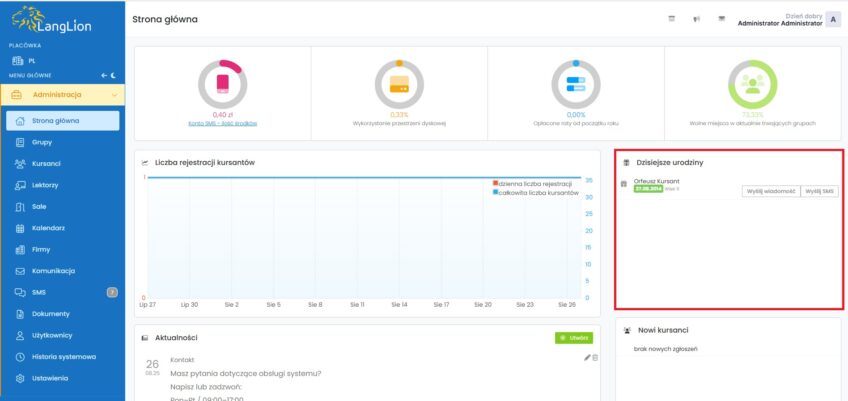Click the green birthday date badge
Screen dimensions: 848x401
[x=648, y=189]
